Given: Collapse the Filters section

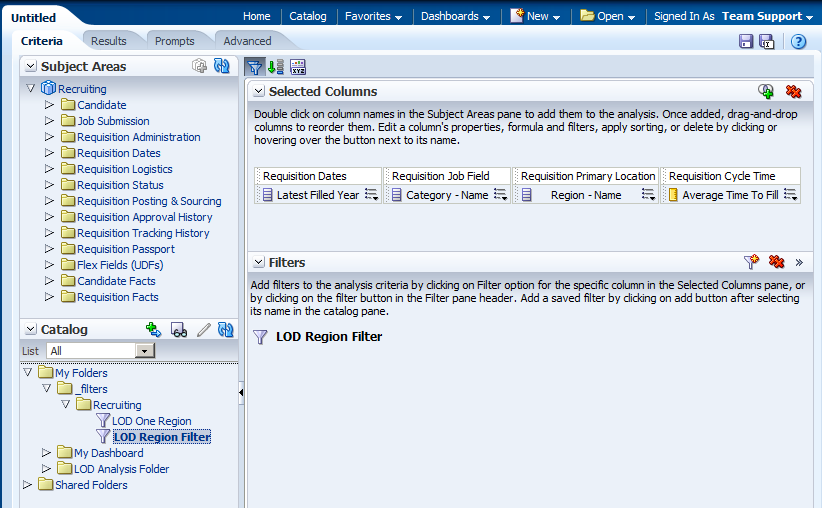Looking at the screenshot, I should pos(258,262).
